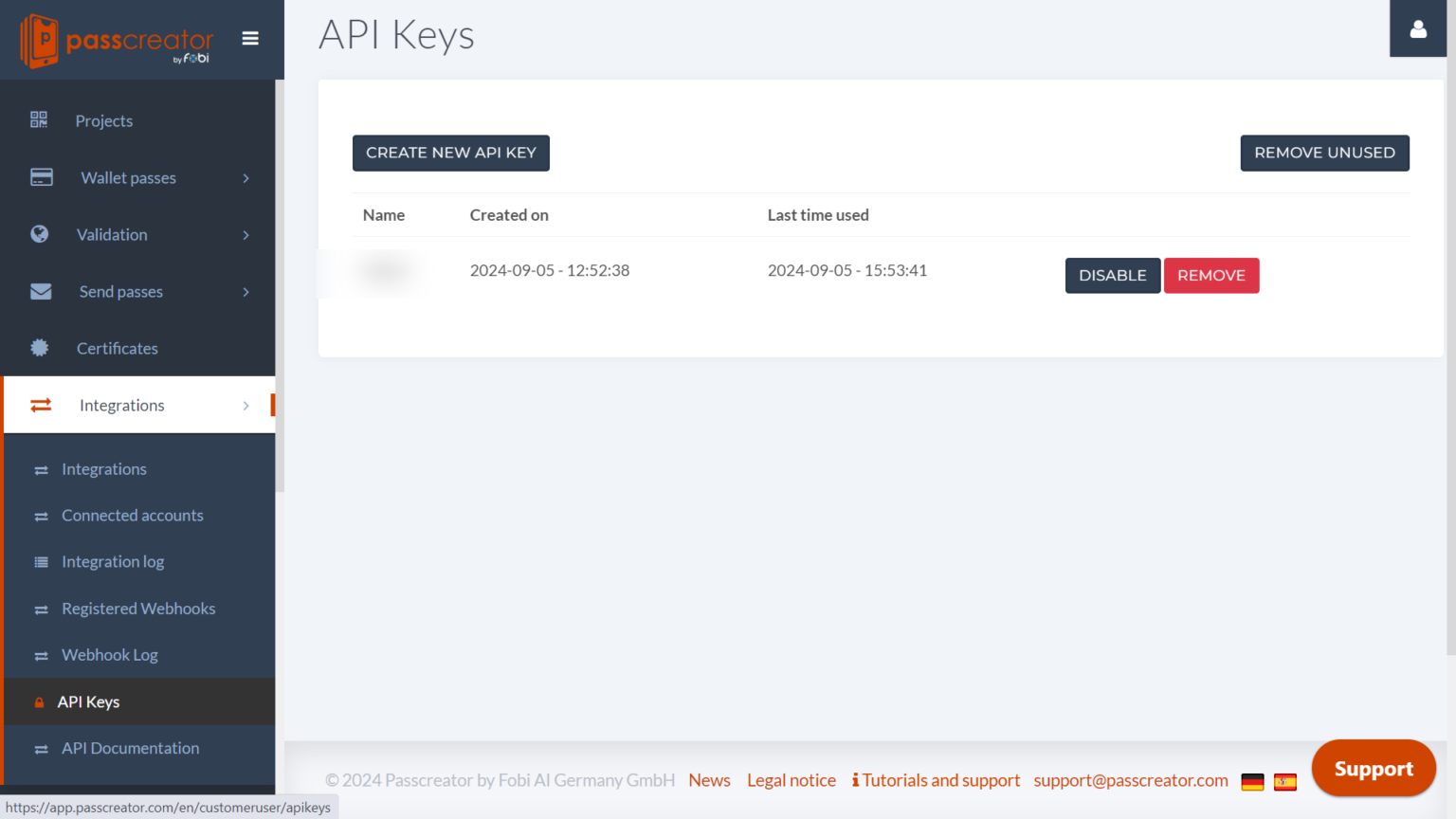Viewport: 1456px width, 819px height.
Task: Expand the Validation submenu chevron
Action: [x=246, y=235]
